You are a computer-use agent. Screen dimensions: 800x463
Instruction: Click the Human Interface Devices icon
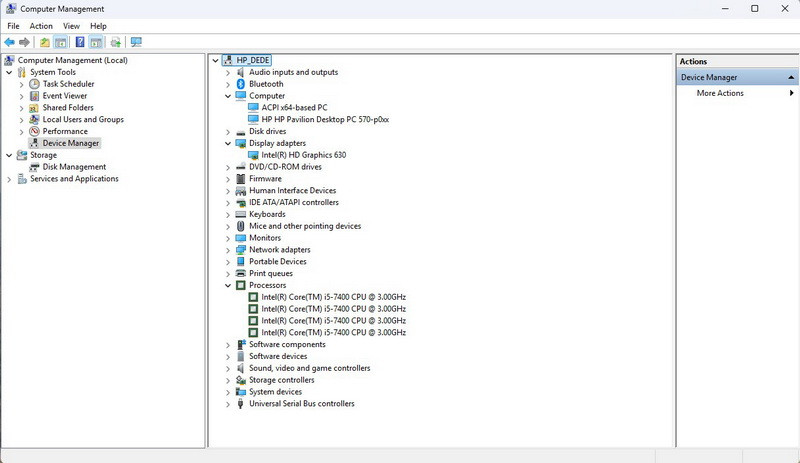click(x=241, y=191)
